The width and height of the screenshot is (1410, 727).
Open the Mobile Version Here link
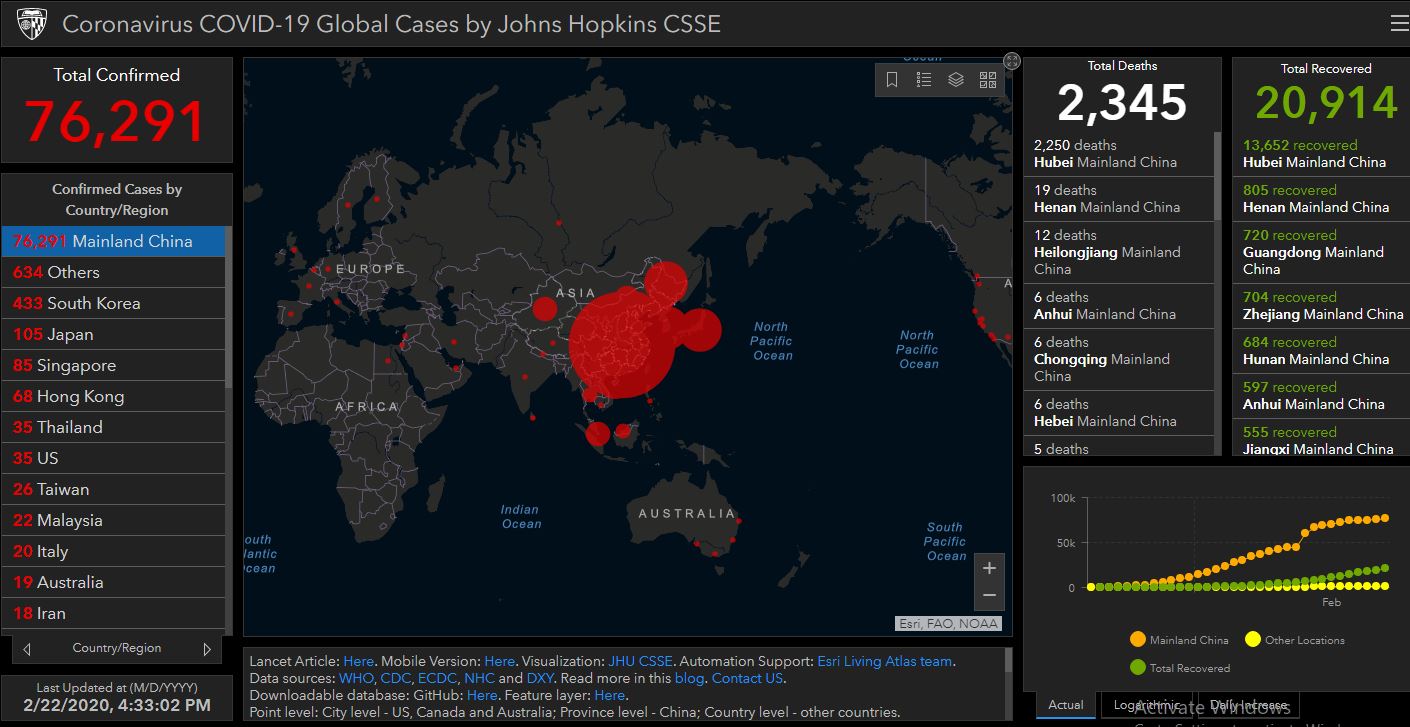click(499, 661)
